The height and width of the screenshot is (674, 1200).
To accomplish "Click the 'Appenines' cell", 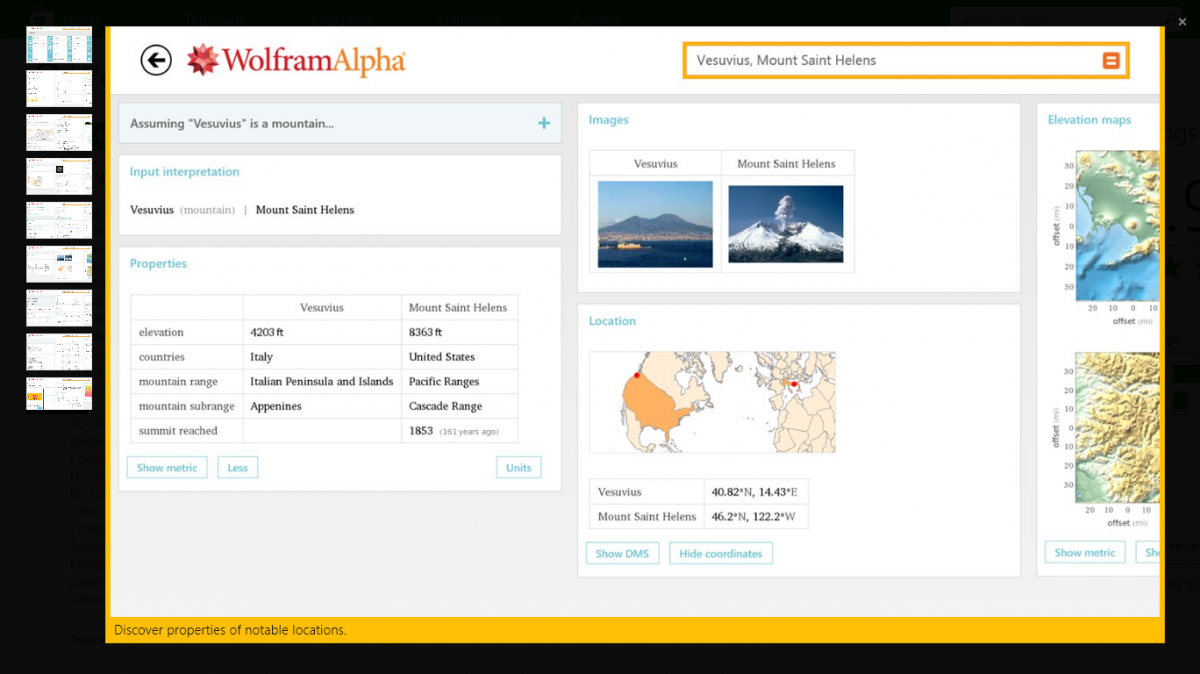I will (276, 406).
